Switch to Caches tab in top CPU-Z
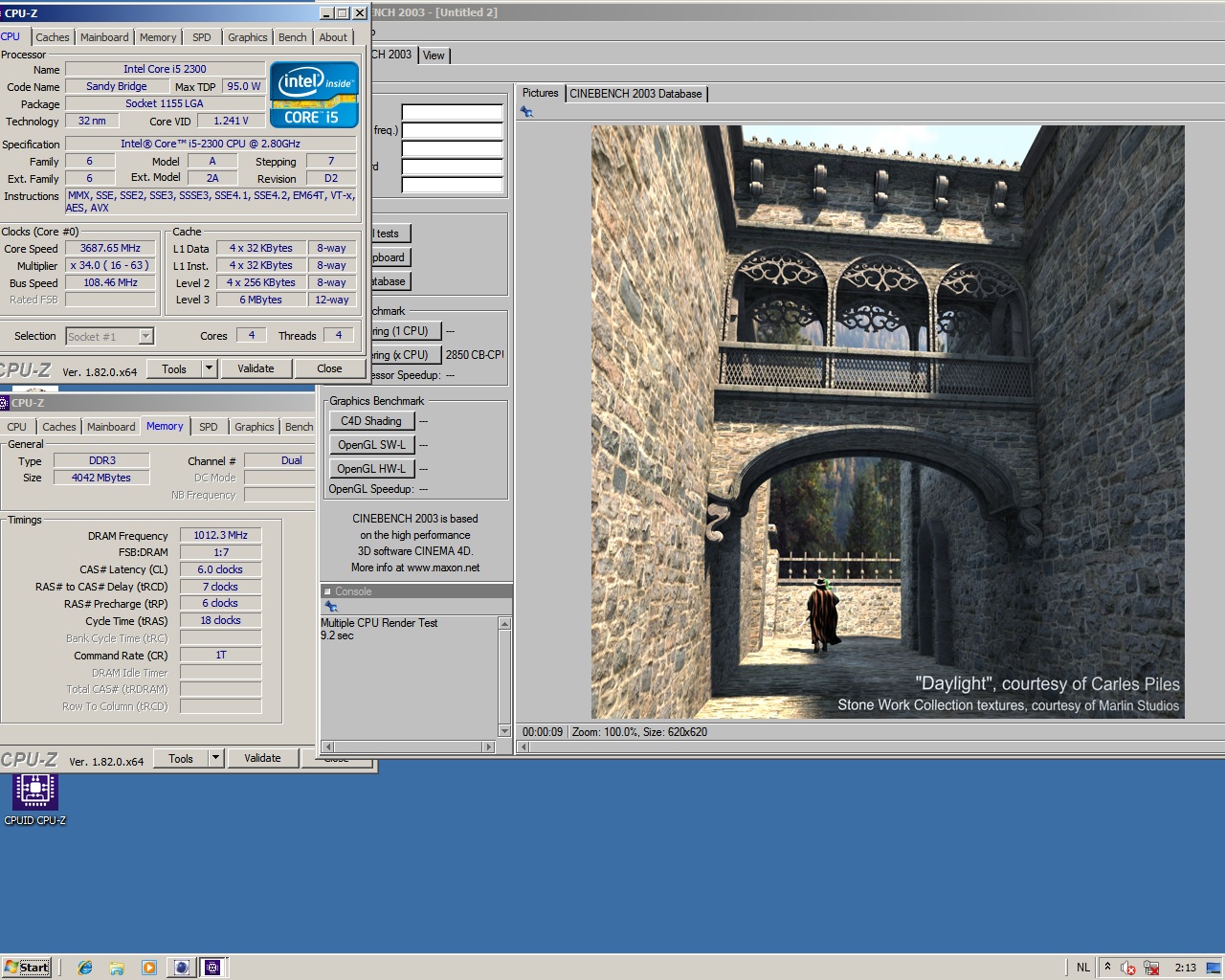The height and width of the screenshot is (980, 1225). [53, 37]
